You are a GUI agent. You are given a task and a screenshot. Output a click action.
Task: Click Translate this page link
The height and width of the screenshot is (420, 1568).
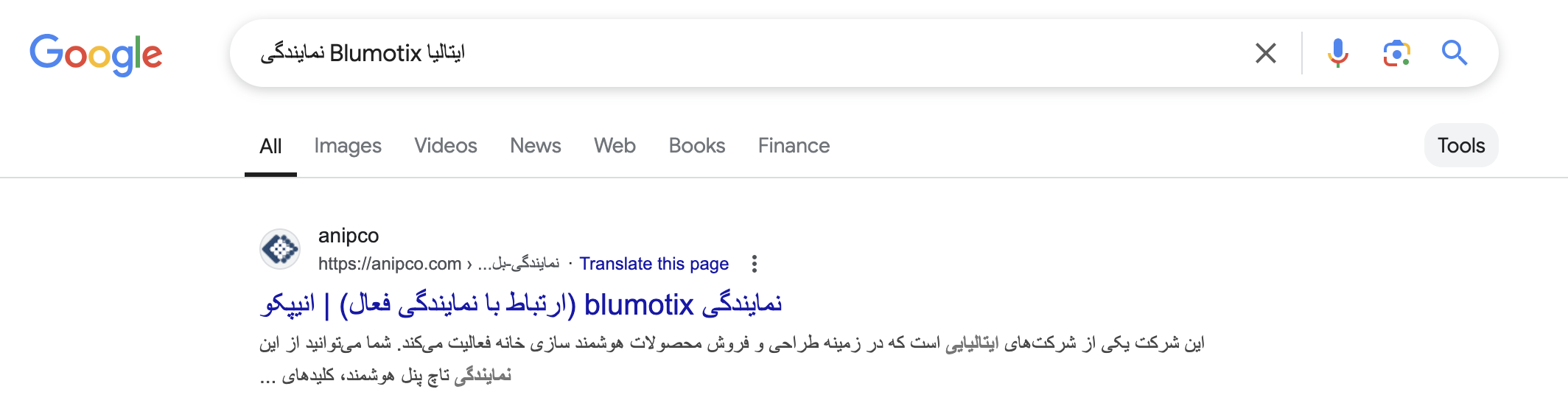(x=654, y=264)
